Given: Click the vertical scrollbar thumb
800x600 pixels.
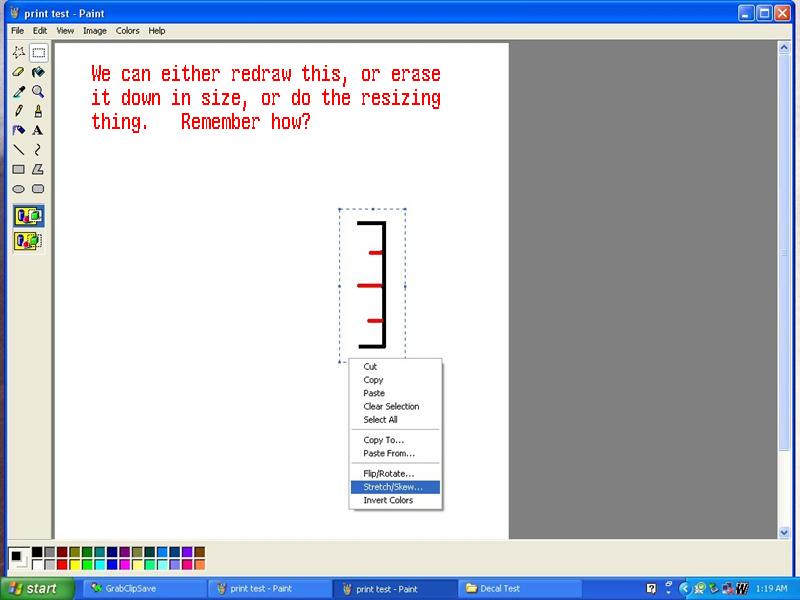Looking at the screenshot, I should (784, 252).
